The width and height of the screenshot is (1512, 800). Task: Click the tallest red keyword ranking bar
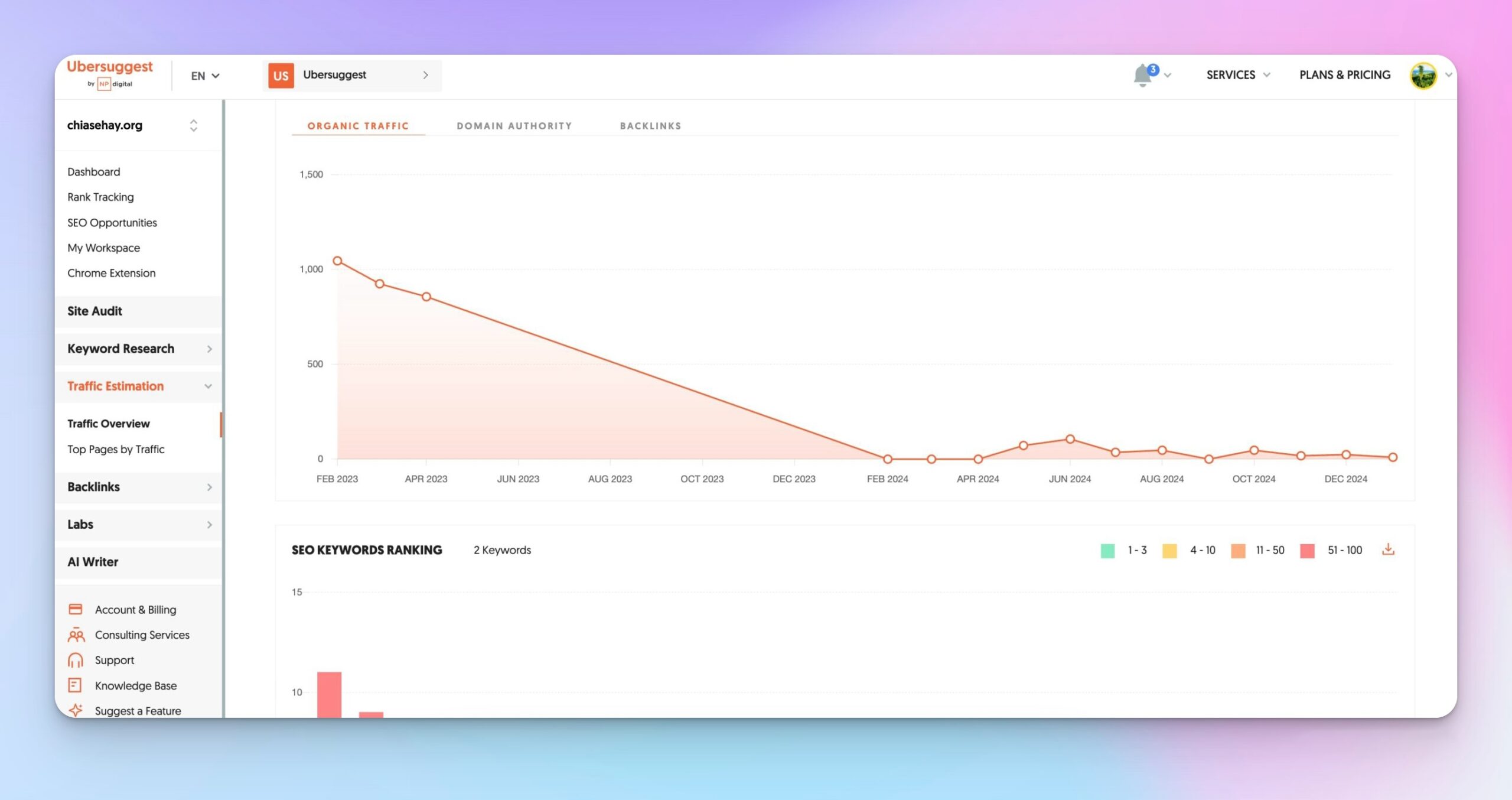(x=329, y=694)
